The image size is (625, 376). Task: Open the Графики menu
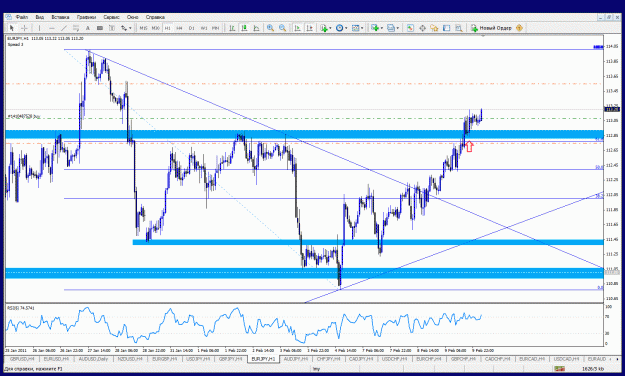coord(86,17)
